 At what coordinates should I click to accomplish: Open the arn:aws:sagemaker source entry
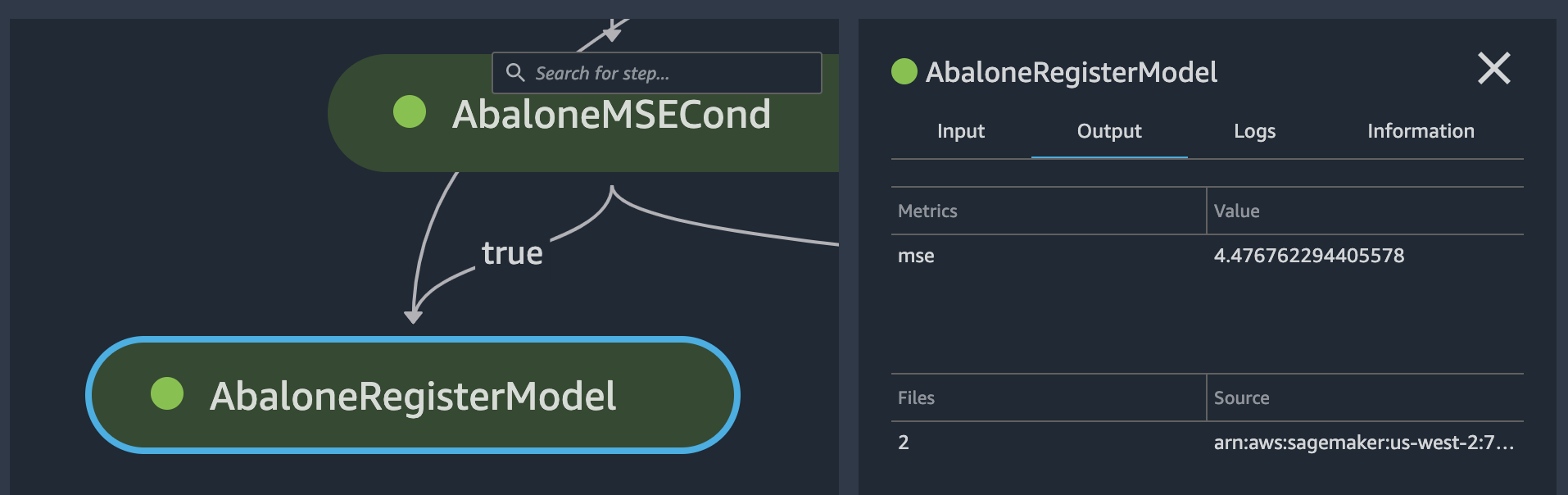[x=1363, y=443]
